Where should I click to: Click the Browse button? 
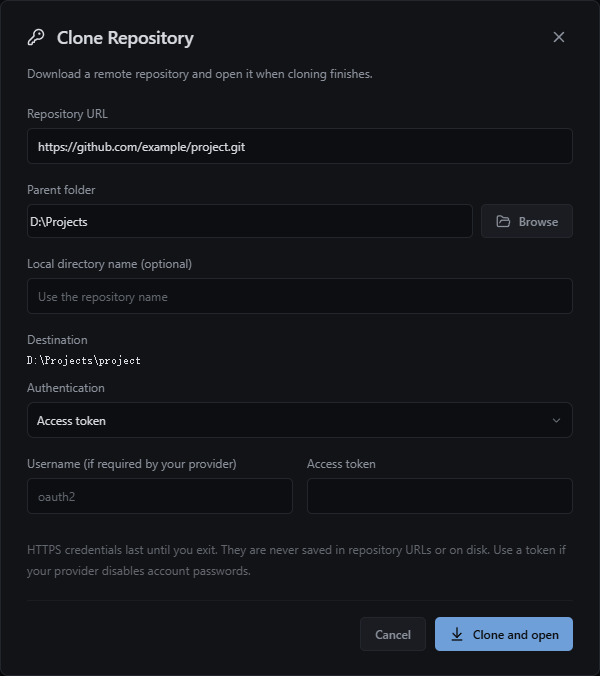[527, 221]
